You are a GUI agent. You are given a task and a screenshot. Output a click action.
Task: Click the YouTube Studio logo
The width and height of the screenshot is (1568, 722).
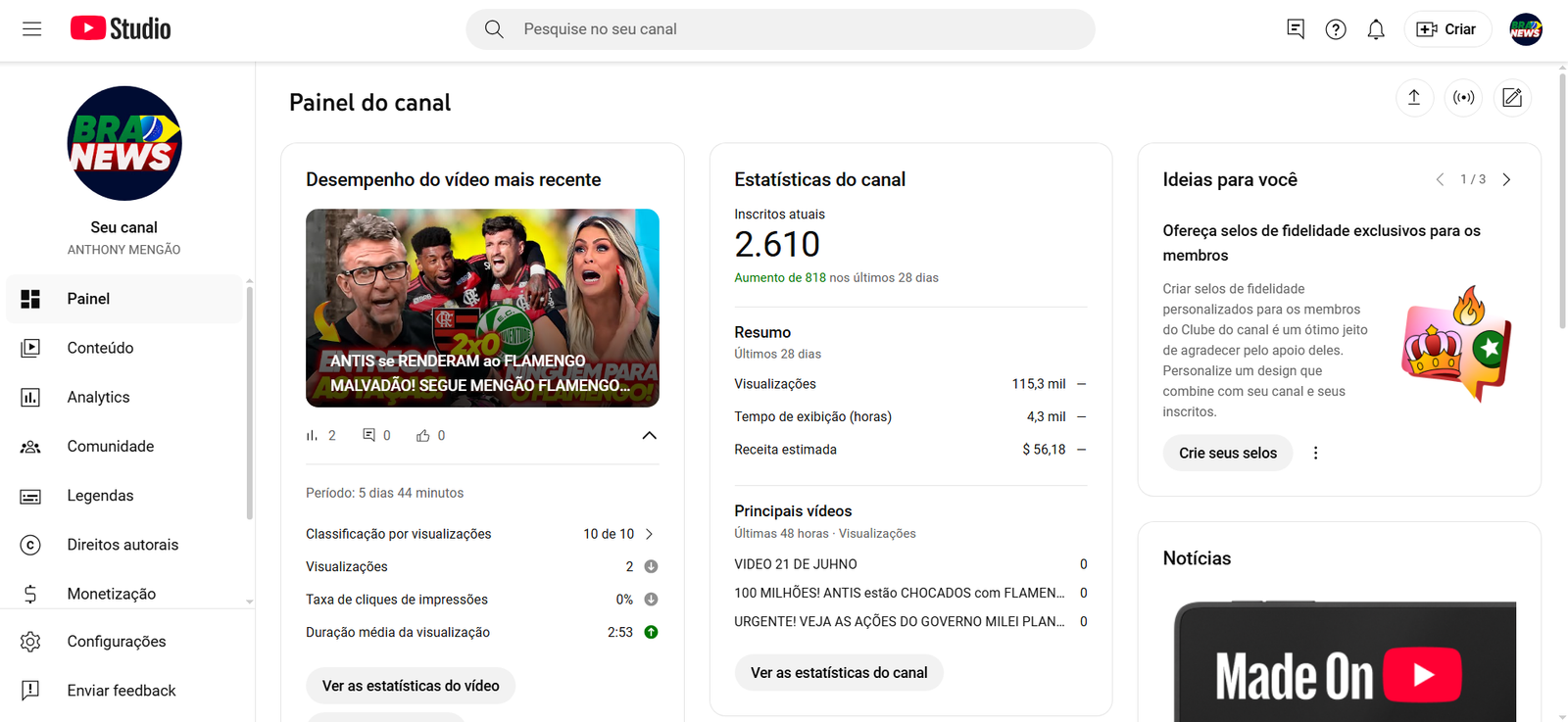click(x=121, y=29)
